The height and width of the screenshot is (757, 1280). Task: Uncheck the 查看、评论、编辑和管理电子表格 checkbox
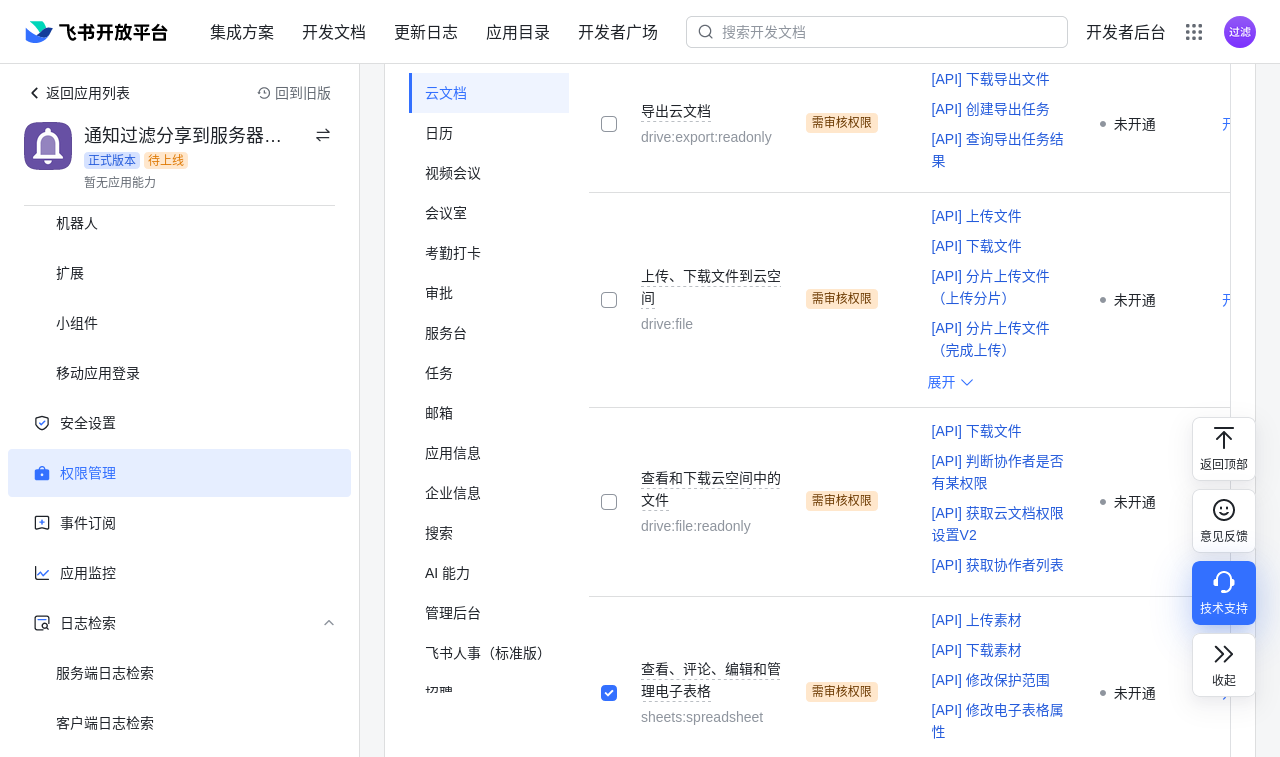[x=609, y=693]
